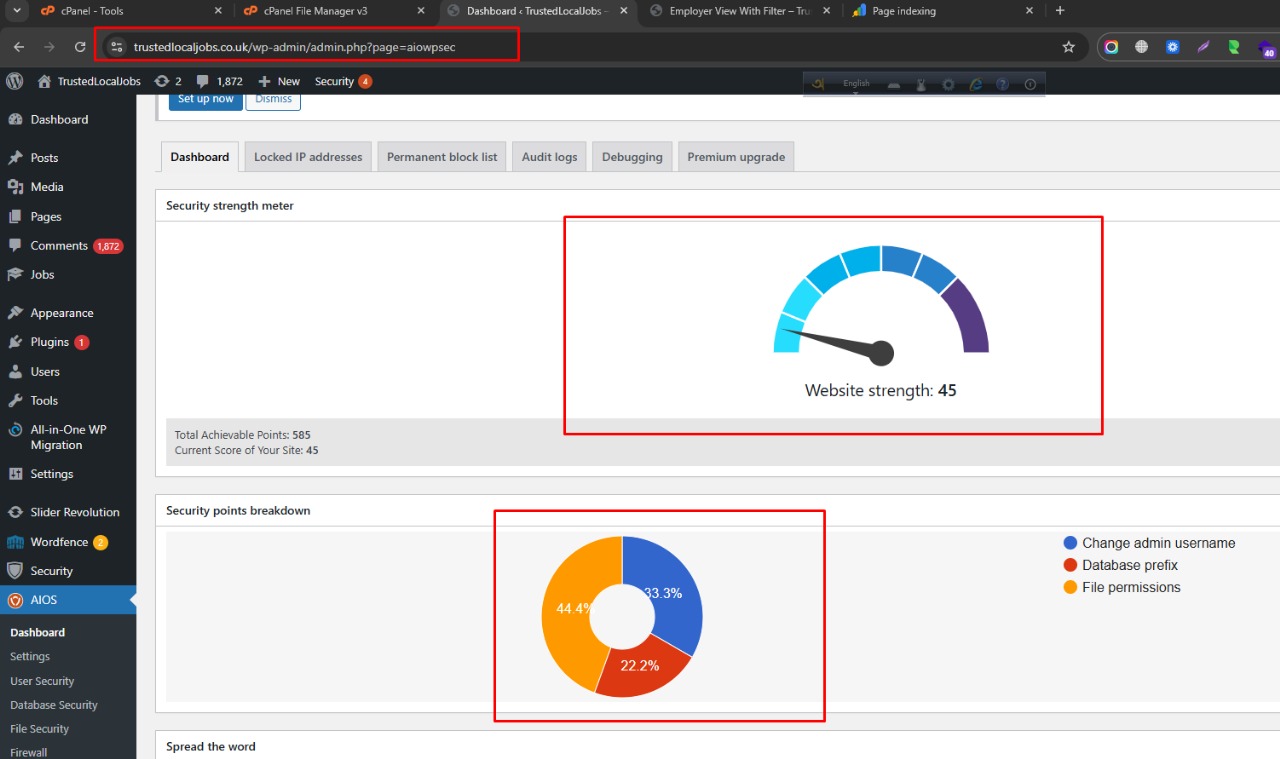Visit site via TrustedLocalJobs home link

tap(89, 81)
